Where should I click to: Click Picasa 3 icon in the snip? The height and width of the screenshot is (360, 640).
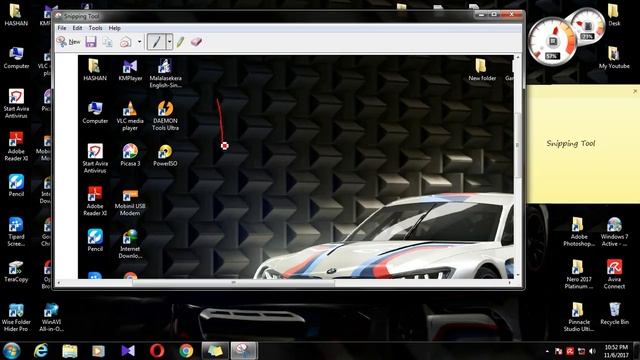[130, 155]
